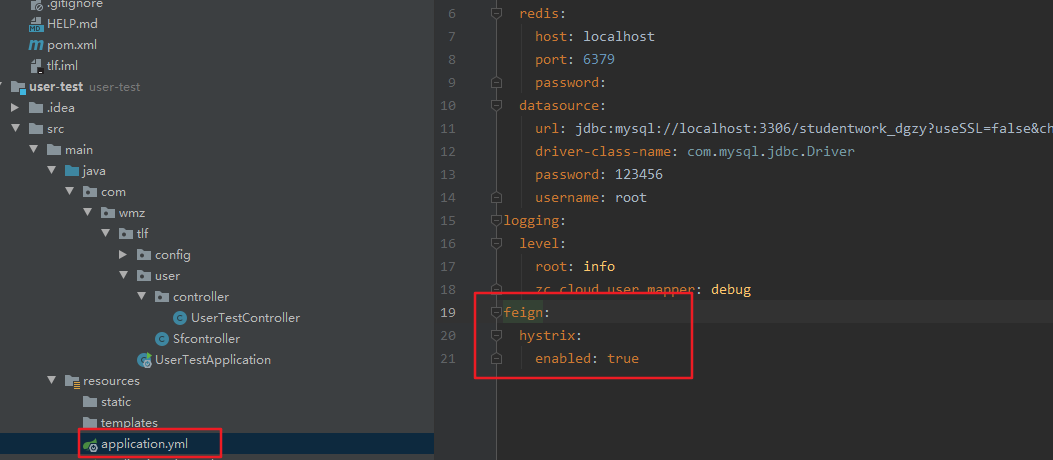
Task: Collapse the com package
Action: [69, 191]
